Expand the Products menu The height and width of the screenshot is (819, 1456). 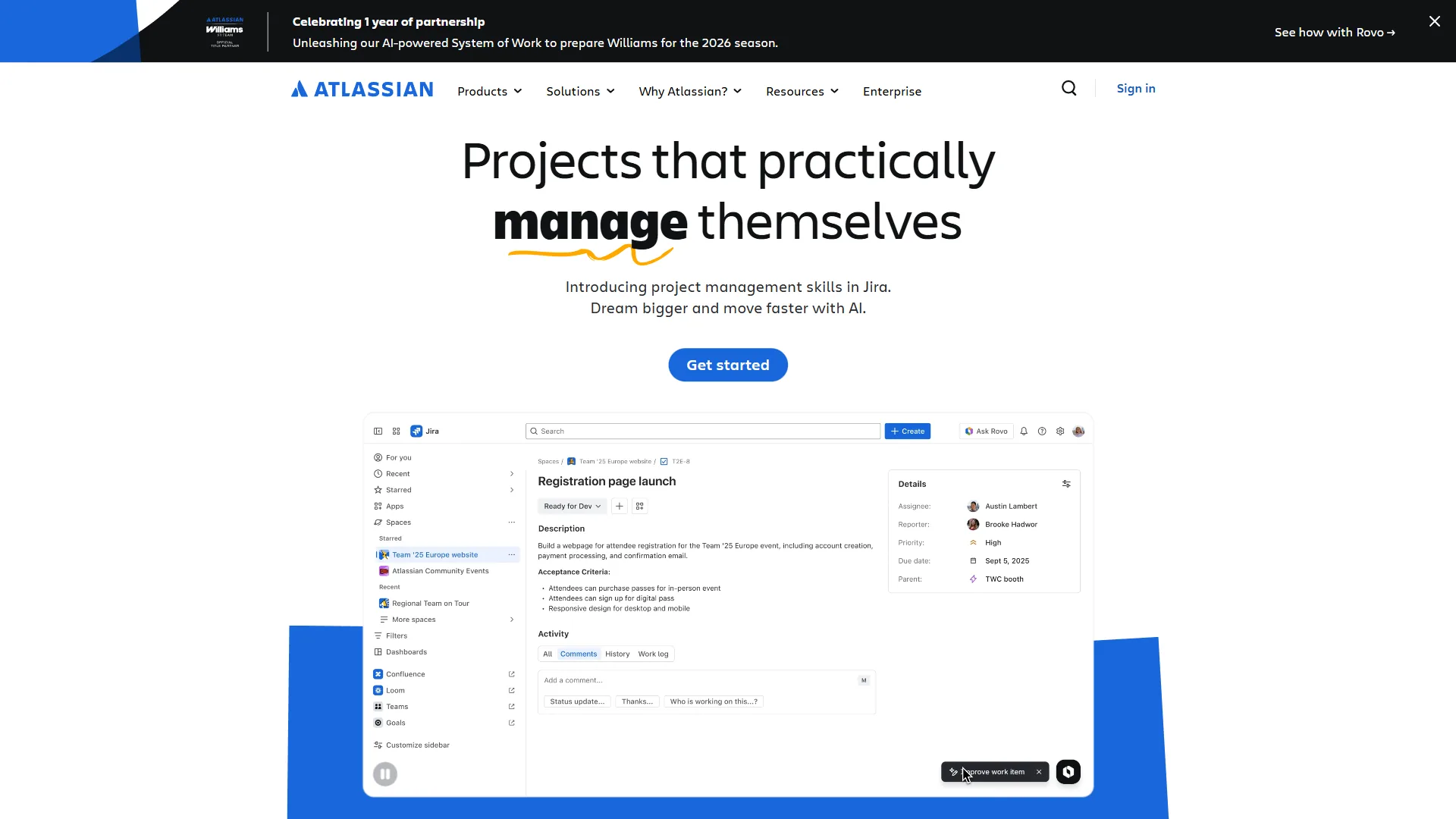[490, 92]
